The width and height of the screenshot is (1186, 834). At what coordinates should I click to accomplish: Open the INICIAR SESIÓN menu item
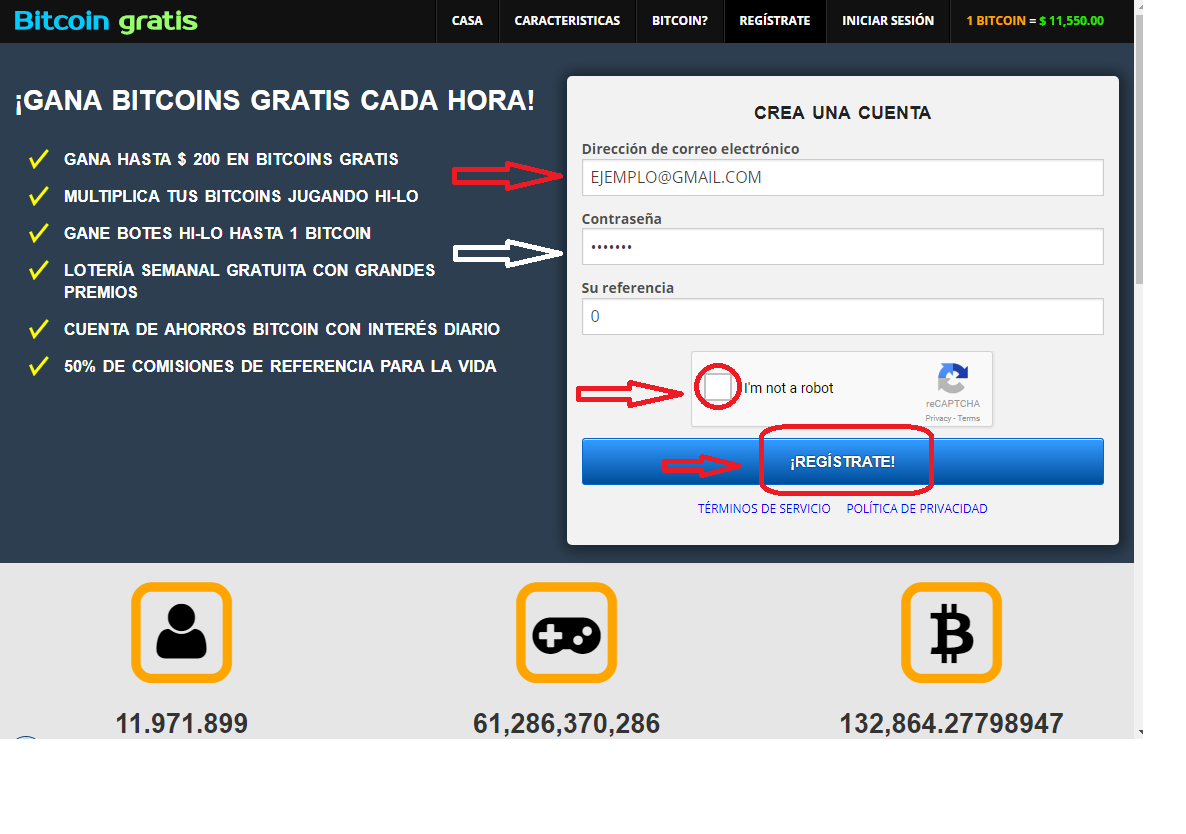888,20
